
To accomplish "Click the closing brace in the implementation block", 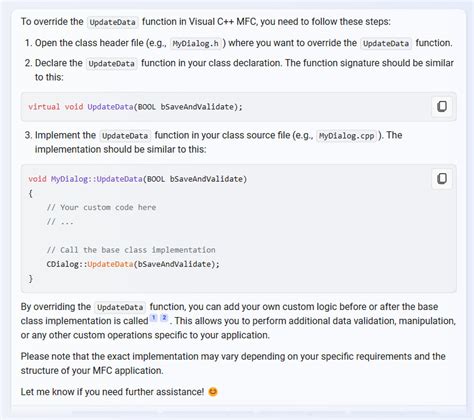I will [31, 278].
